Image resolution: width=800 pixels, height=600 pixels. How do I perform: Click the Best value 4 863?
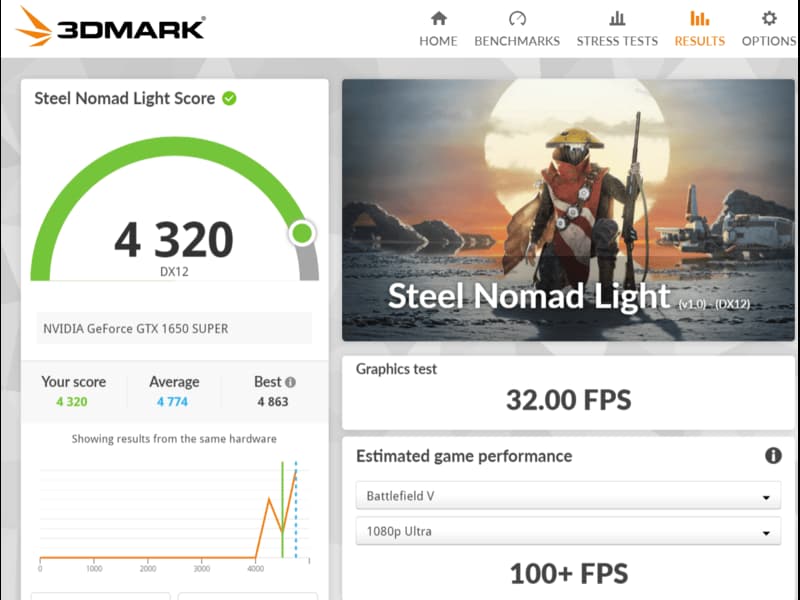click(x=273, y=402)
